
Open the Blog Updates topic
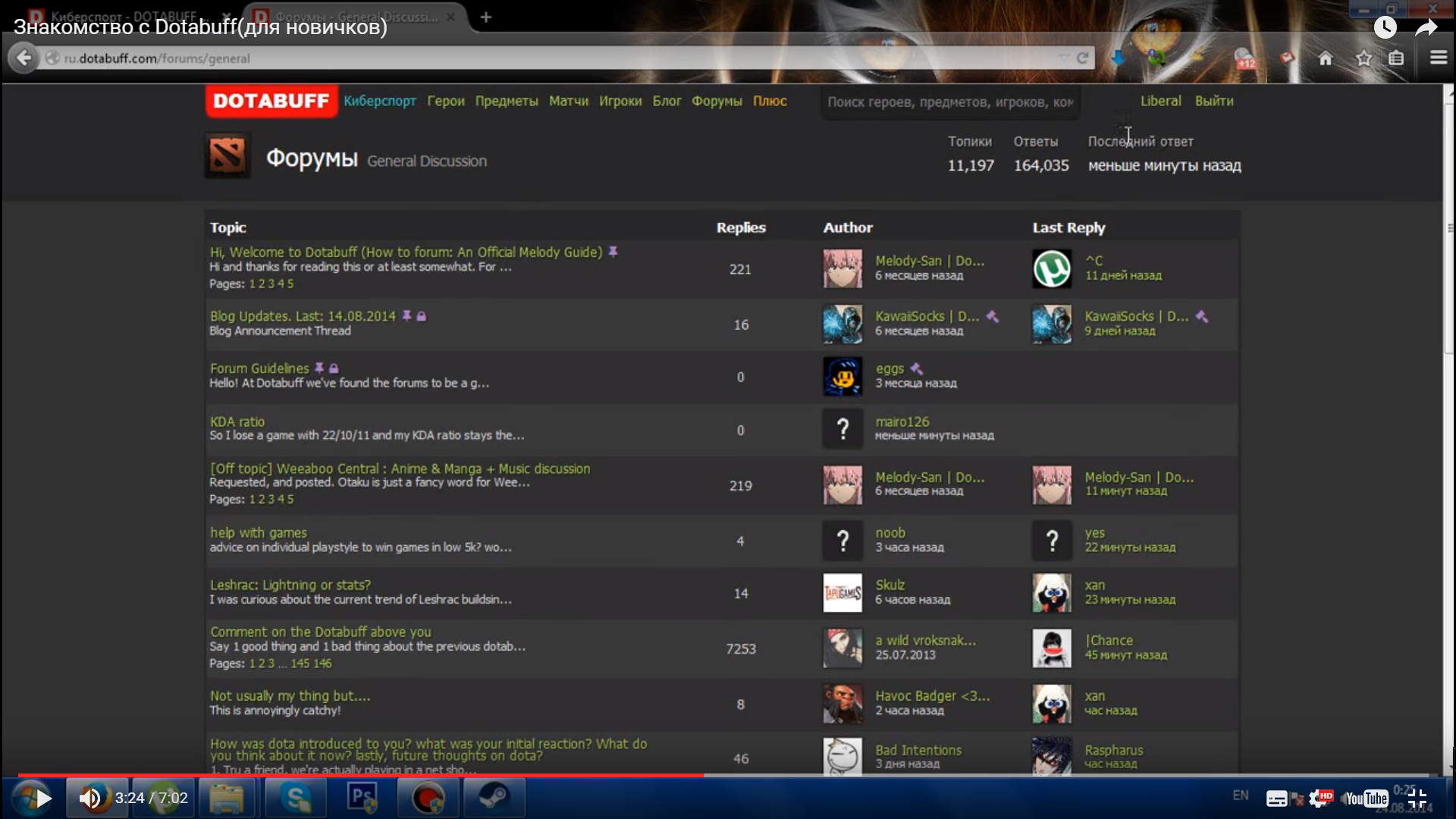pyautogui.click(x=303, y=316)
